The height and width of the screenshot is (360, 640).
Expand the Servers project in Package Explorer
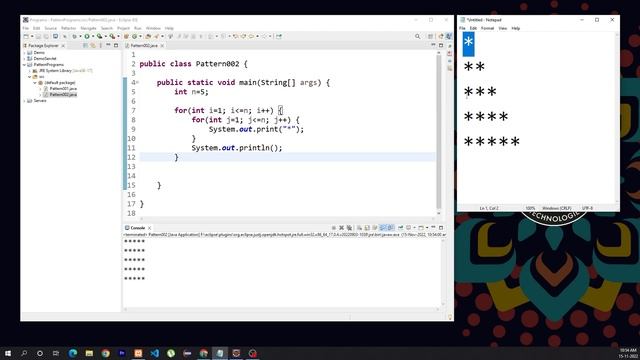24,101
